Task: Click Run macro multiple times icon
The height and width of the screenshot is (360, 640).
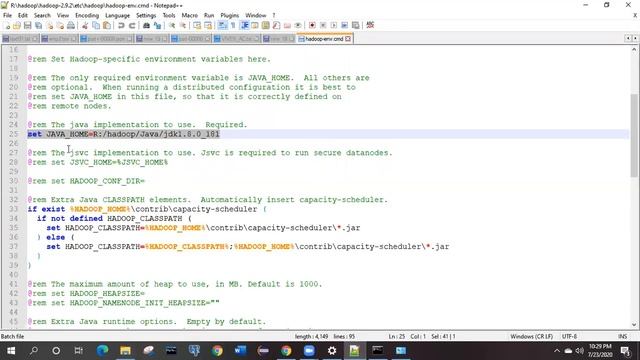Action: tap(345, 25)
